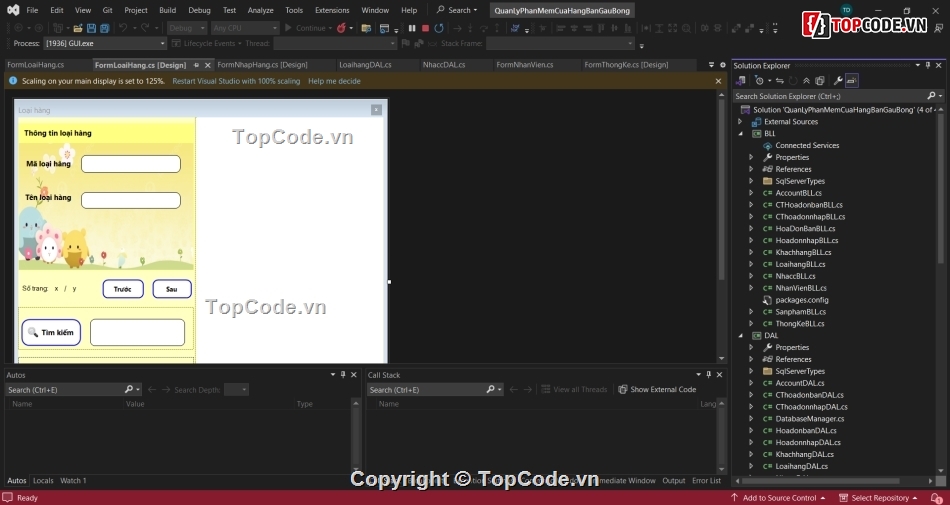
Task: Click Collapse All in Solution Explorer toolbar
Action: [806, 80]
